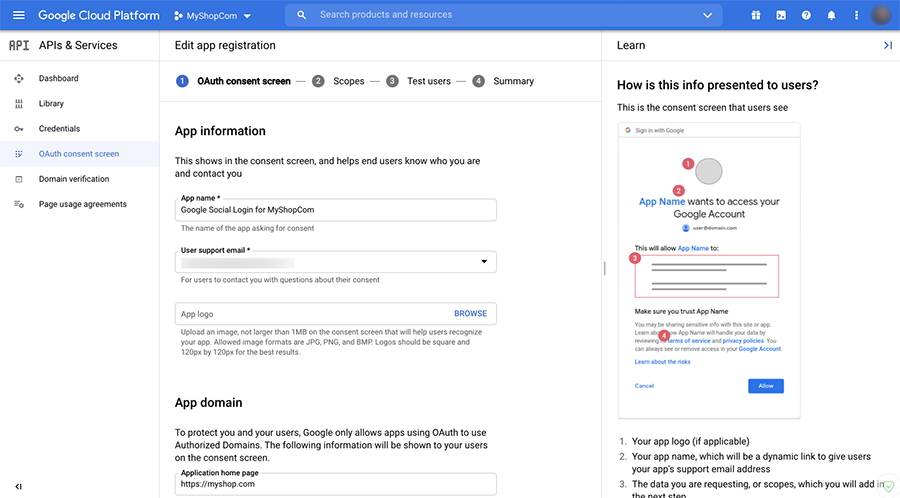Click the Library sidebar icon
The width and height of the screenshot is (900, 498).
coord(19,104)
